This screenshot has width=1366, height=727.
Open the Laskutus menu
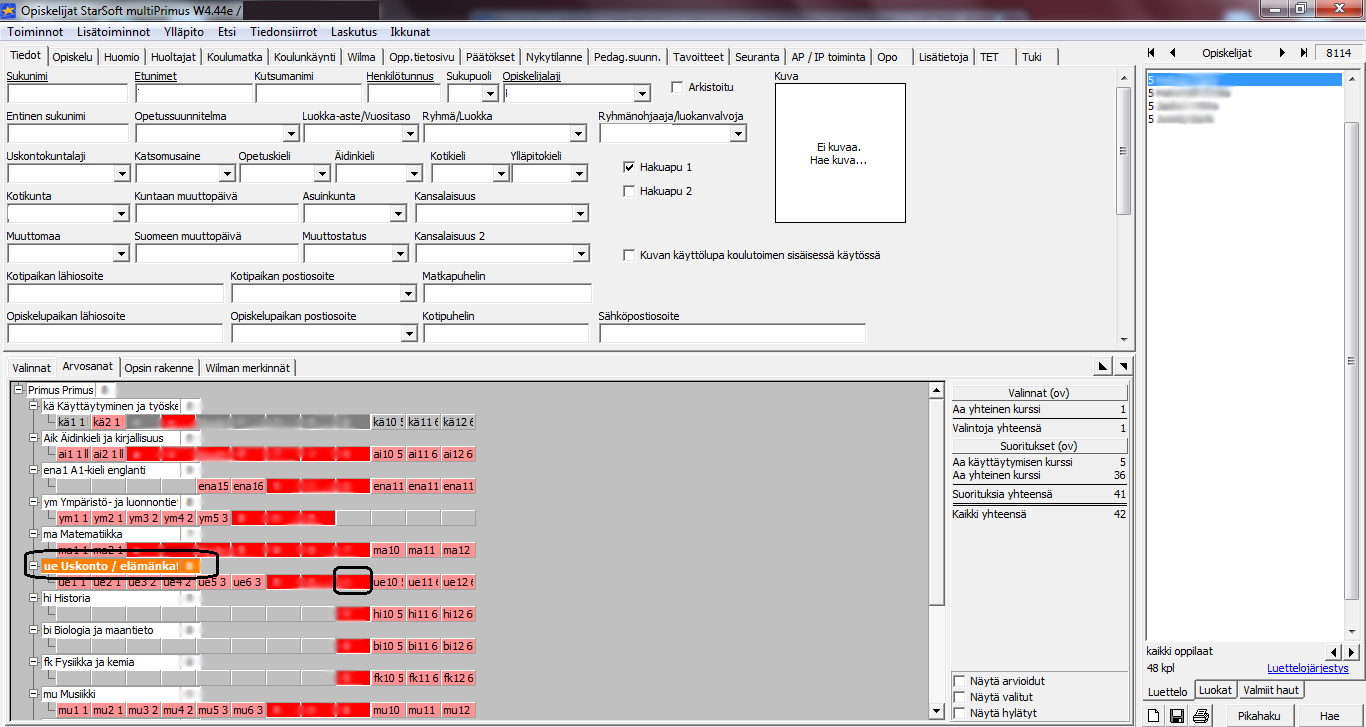point(354,32)
